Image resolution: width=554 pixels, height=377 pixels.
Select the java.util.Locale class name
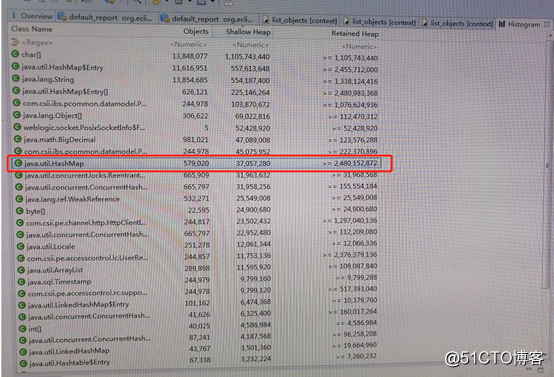click(51, 247)
